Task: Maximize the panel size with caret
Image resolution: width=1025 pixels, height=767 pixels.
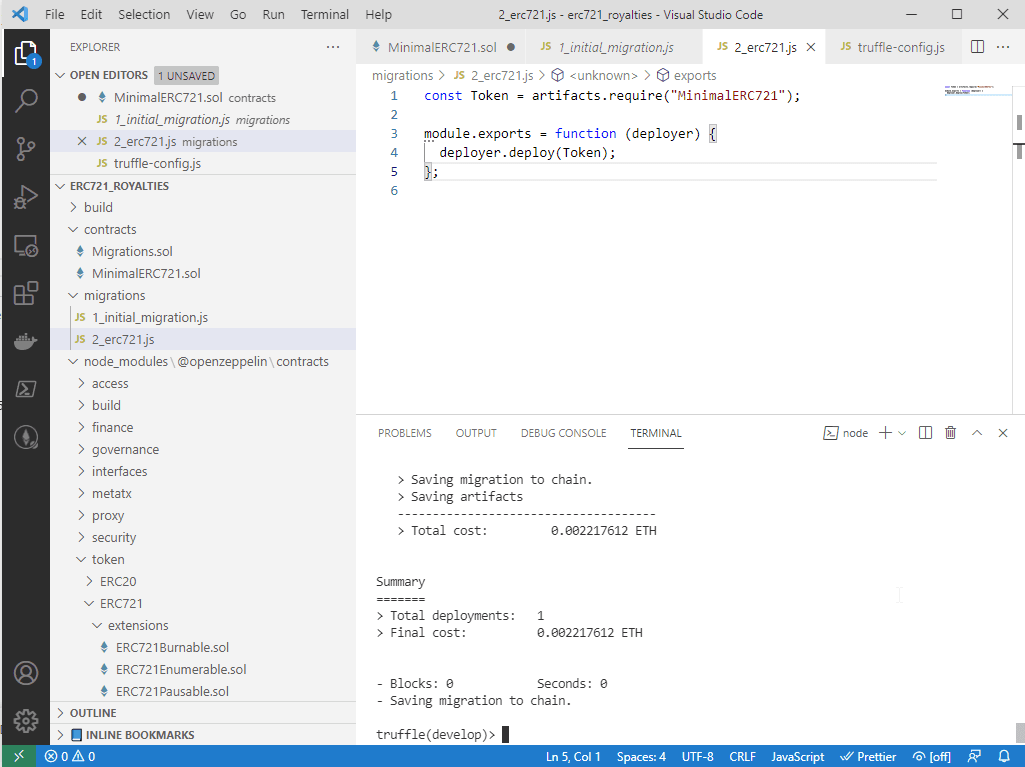Action: click(x=977, y=433)
